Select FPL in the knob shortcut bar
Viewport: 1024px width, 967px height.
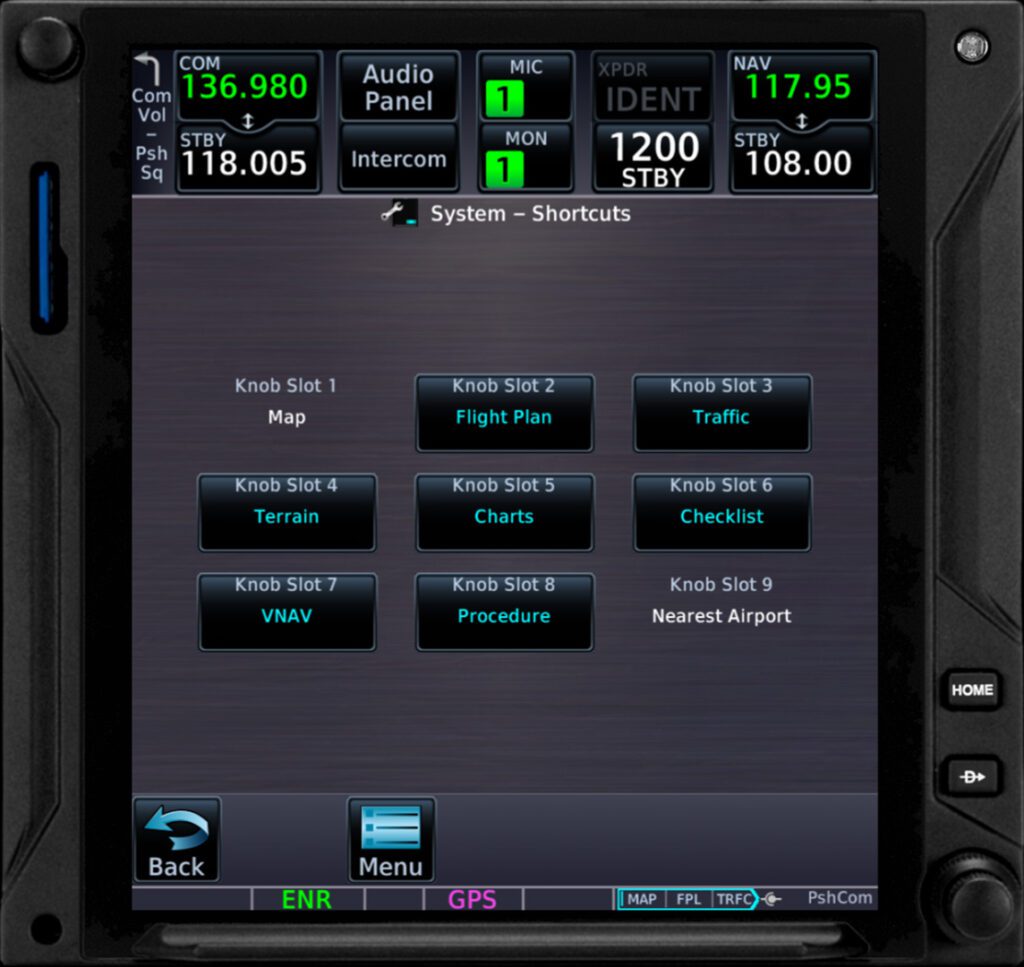click(x=688, y=899)
